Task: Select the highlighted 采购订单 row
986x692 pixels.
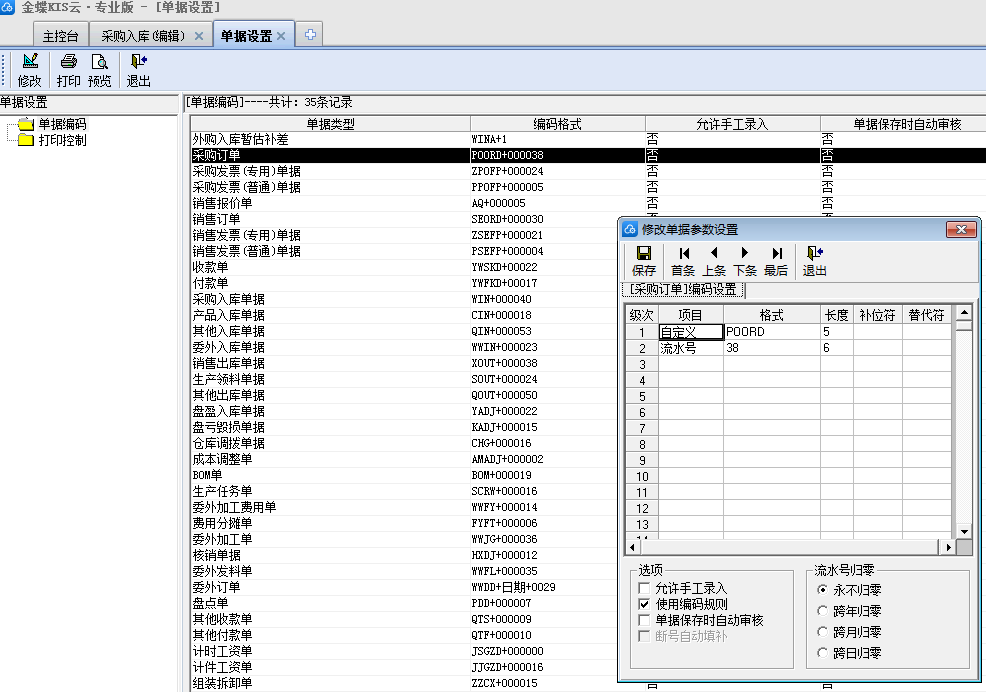Action: [588, 155]
